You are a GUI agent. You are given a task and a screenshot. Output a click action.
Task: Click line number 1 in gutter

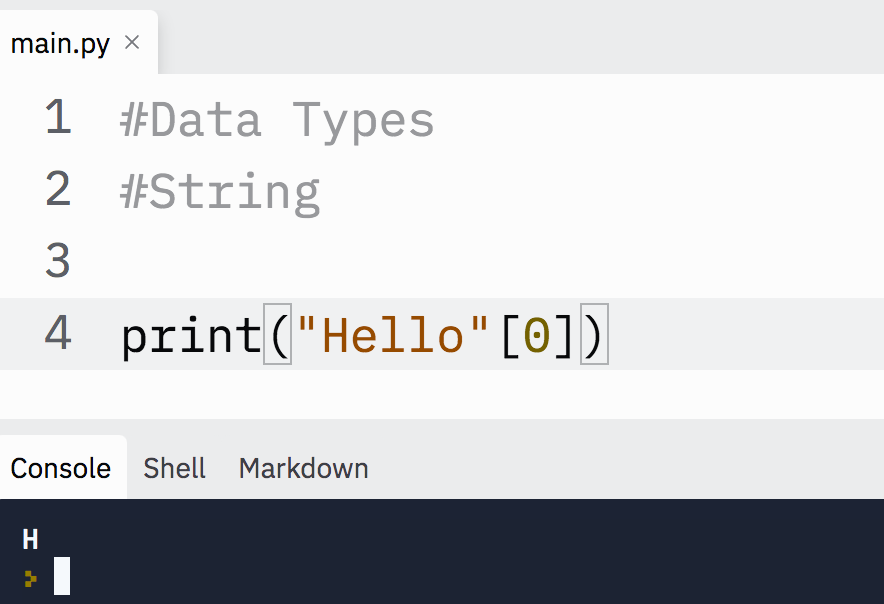click(58, 117)
